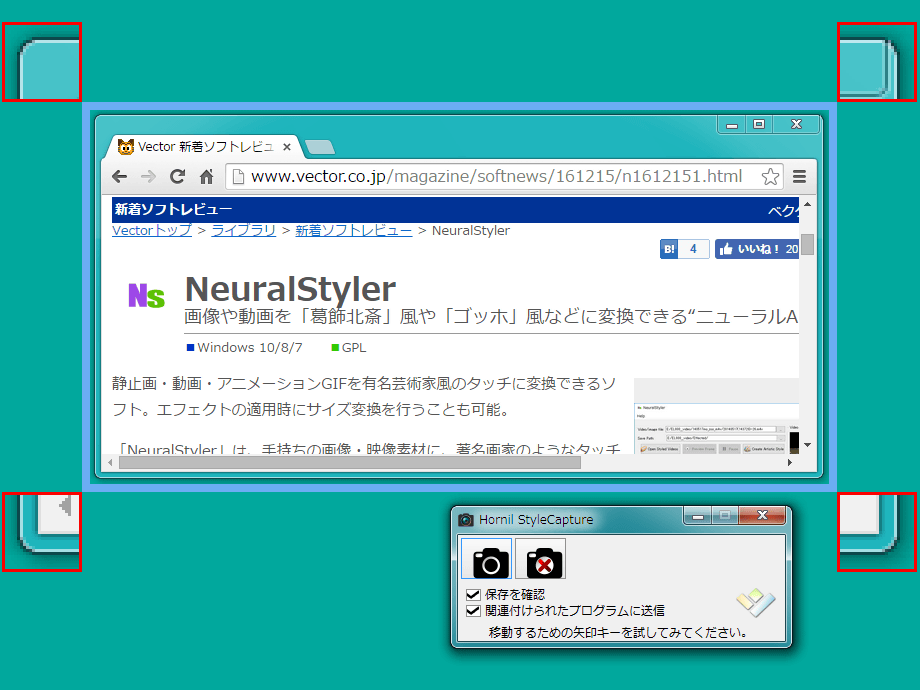Open a new browser tab
Image resolution: width=920 pixels, height=690 pixels.
(320, 147)
